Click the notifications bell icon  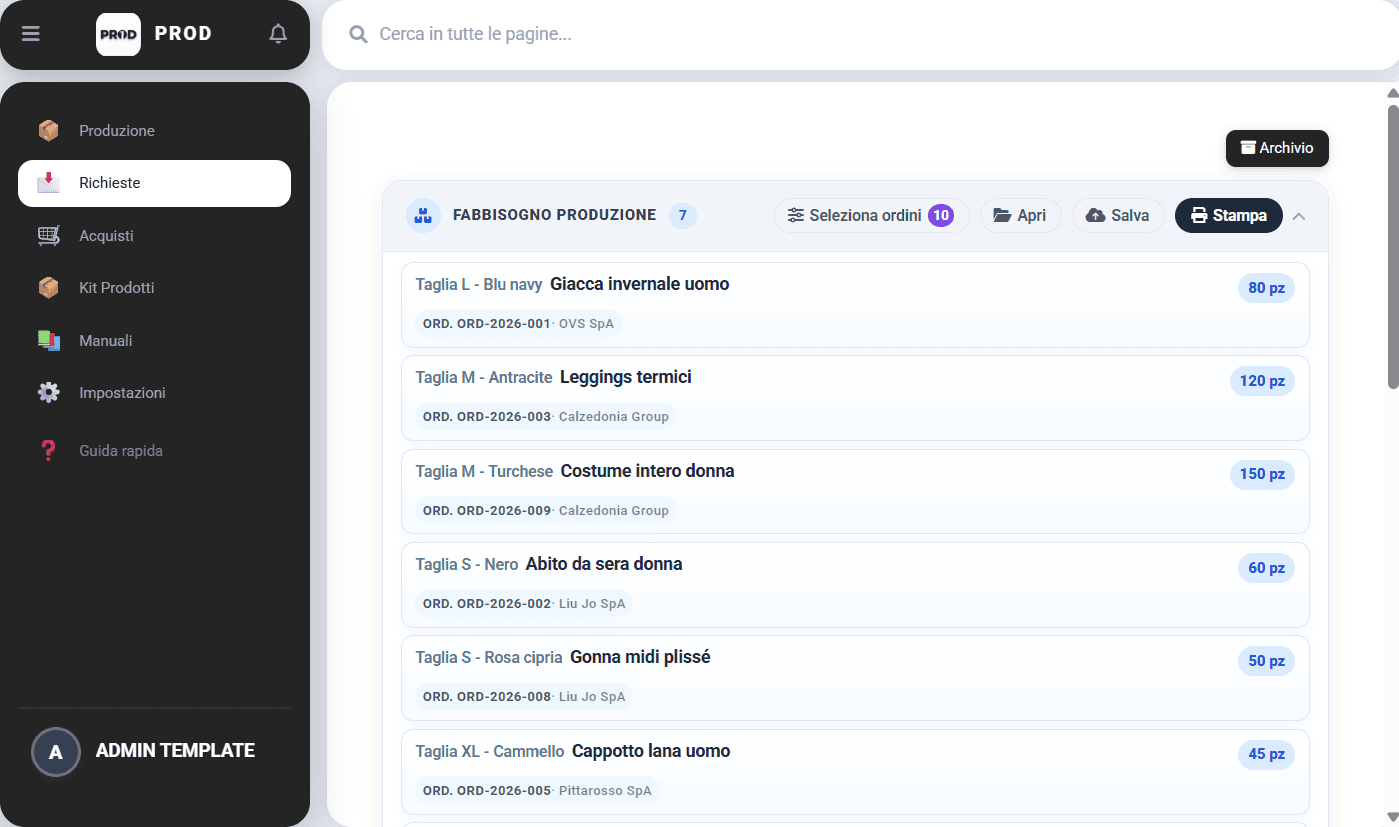(x=278, y=34)
